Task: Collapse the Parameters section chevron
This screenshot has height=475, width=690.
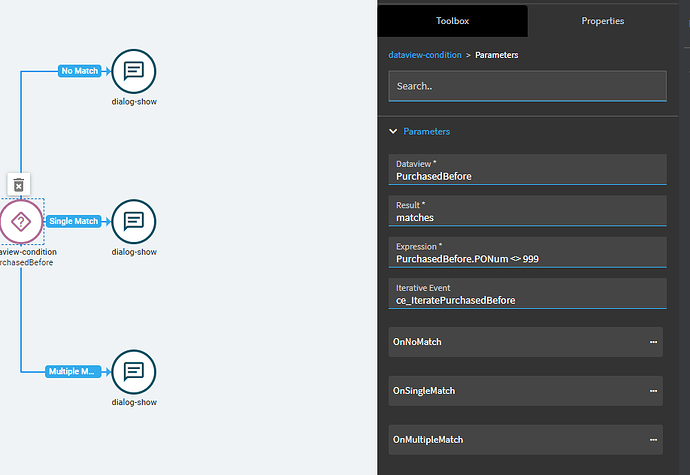Action: pyautogui.click(x=393, y=131)
